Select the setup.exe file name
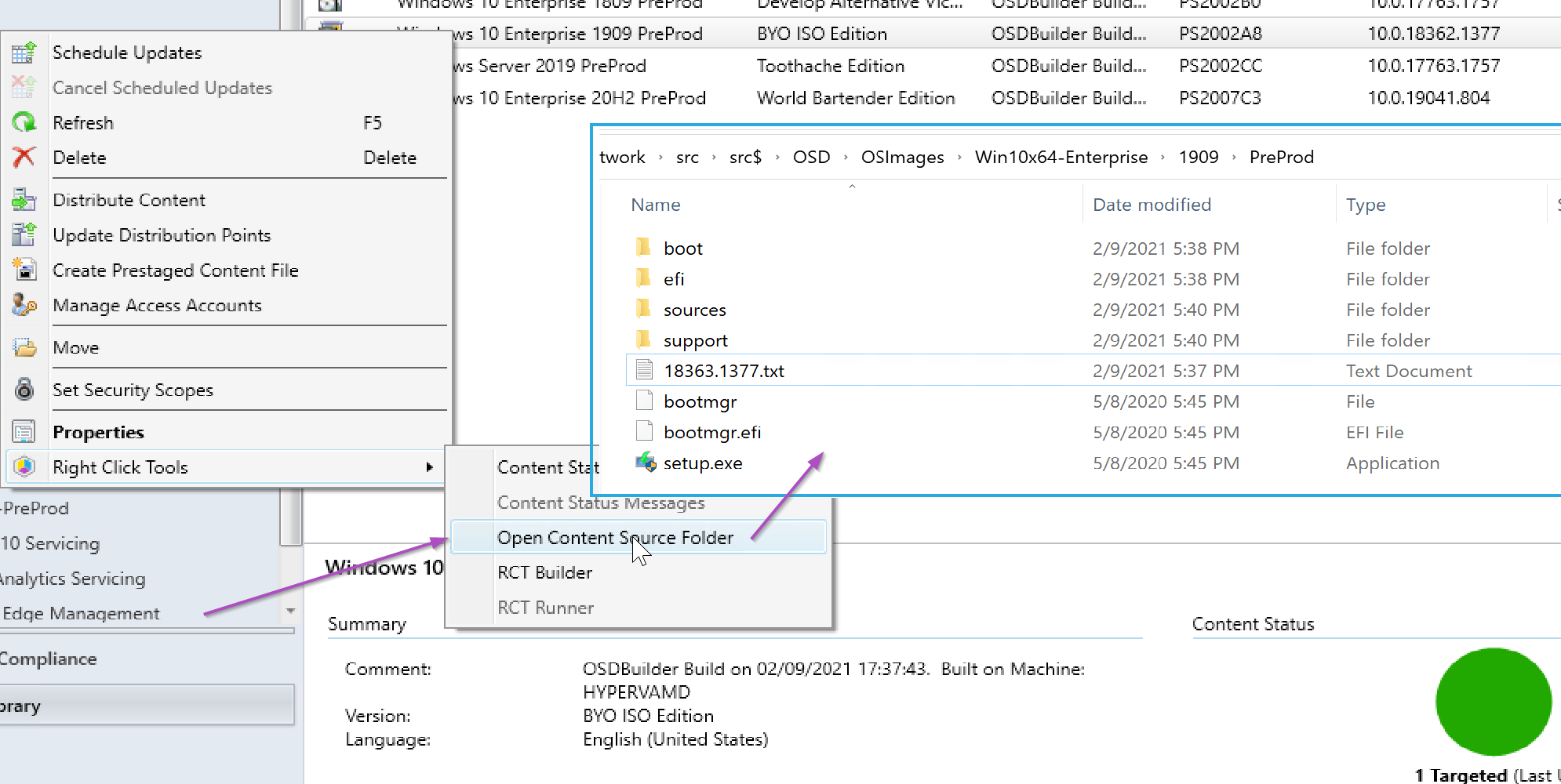The width and height of the screenshot is (1561, 784). (x=703, y=463)
